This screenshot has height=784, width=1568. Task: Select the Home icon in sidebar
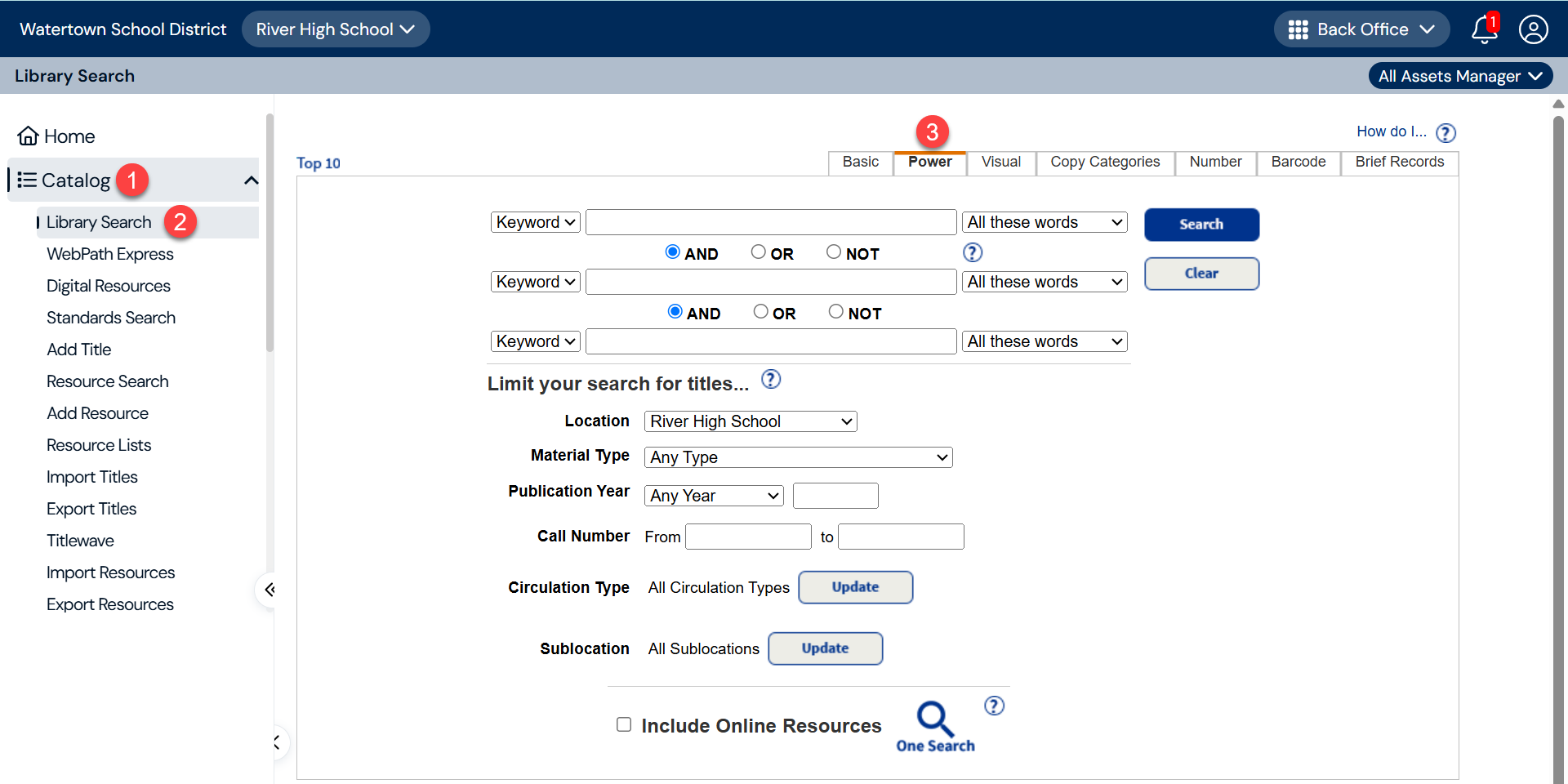pyautogui.click(x=28, y=136)
